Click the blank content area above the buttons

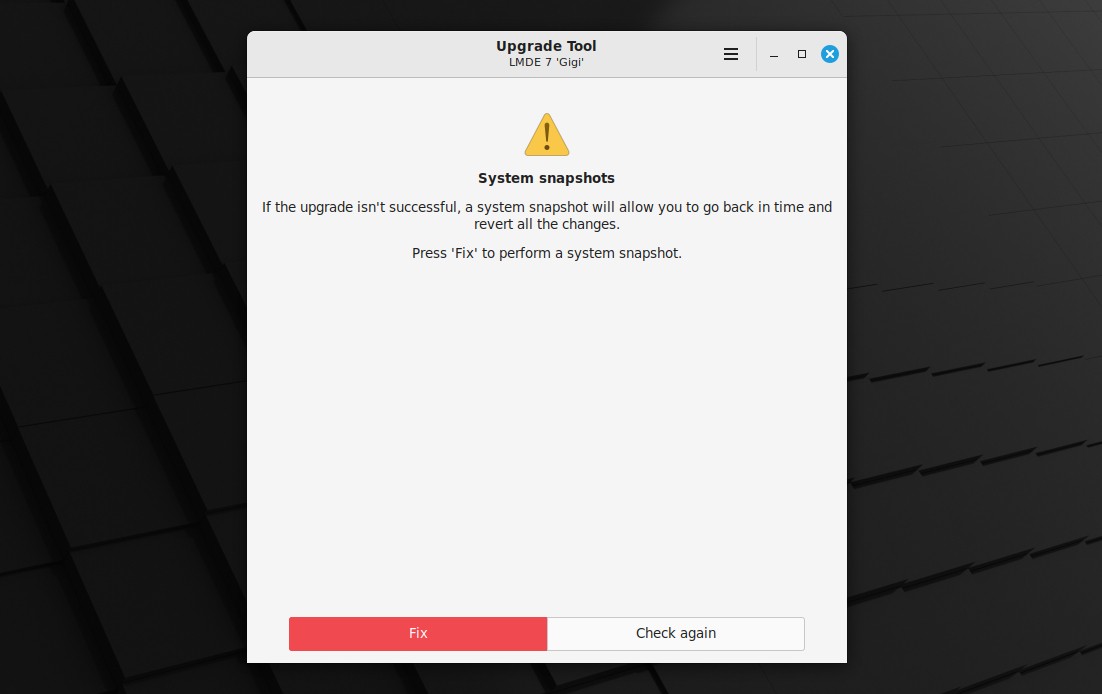pos(547,436)
